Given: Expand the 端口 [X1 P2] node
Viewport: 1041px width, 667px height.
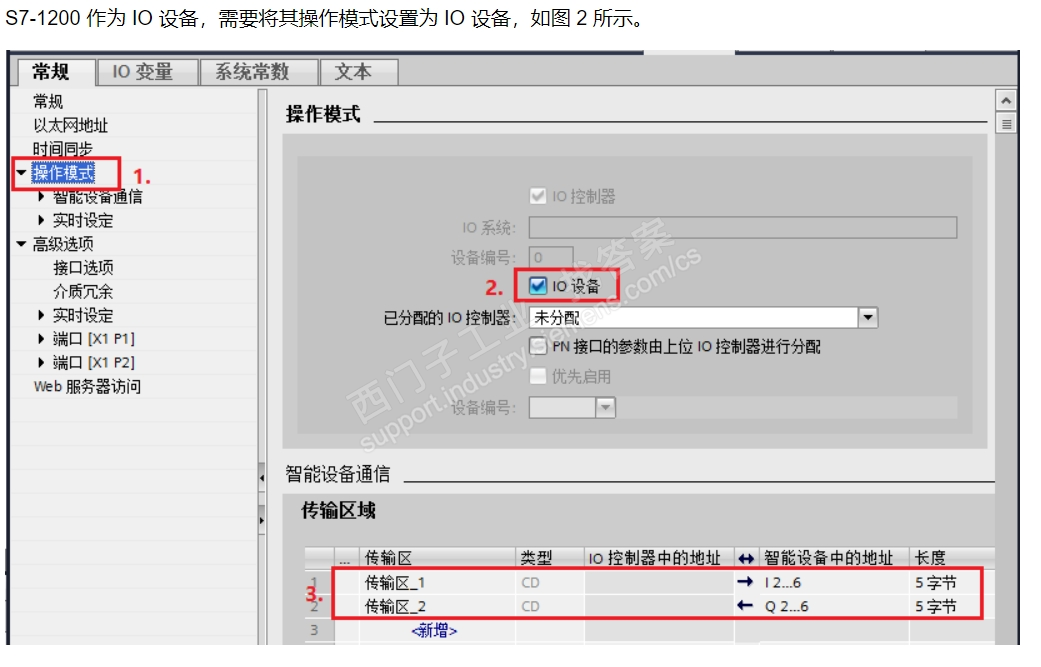Looking at the screenshot, I should tap(41, 362).
